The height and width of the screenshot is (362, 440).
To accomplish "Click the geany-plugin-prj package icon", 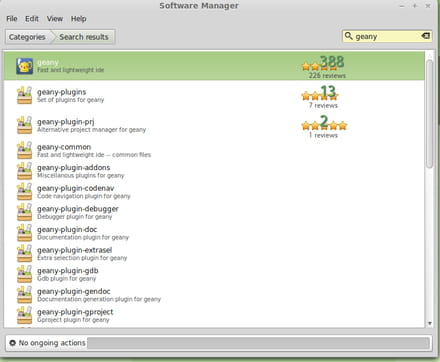I will point(24,125).
